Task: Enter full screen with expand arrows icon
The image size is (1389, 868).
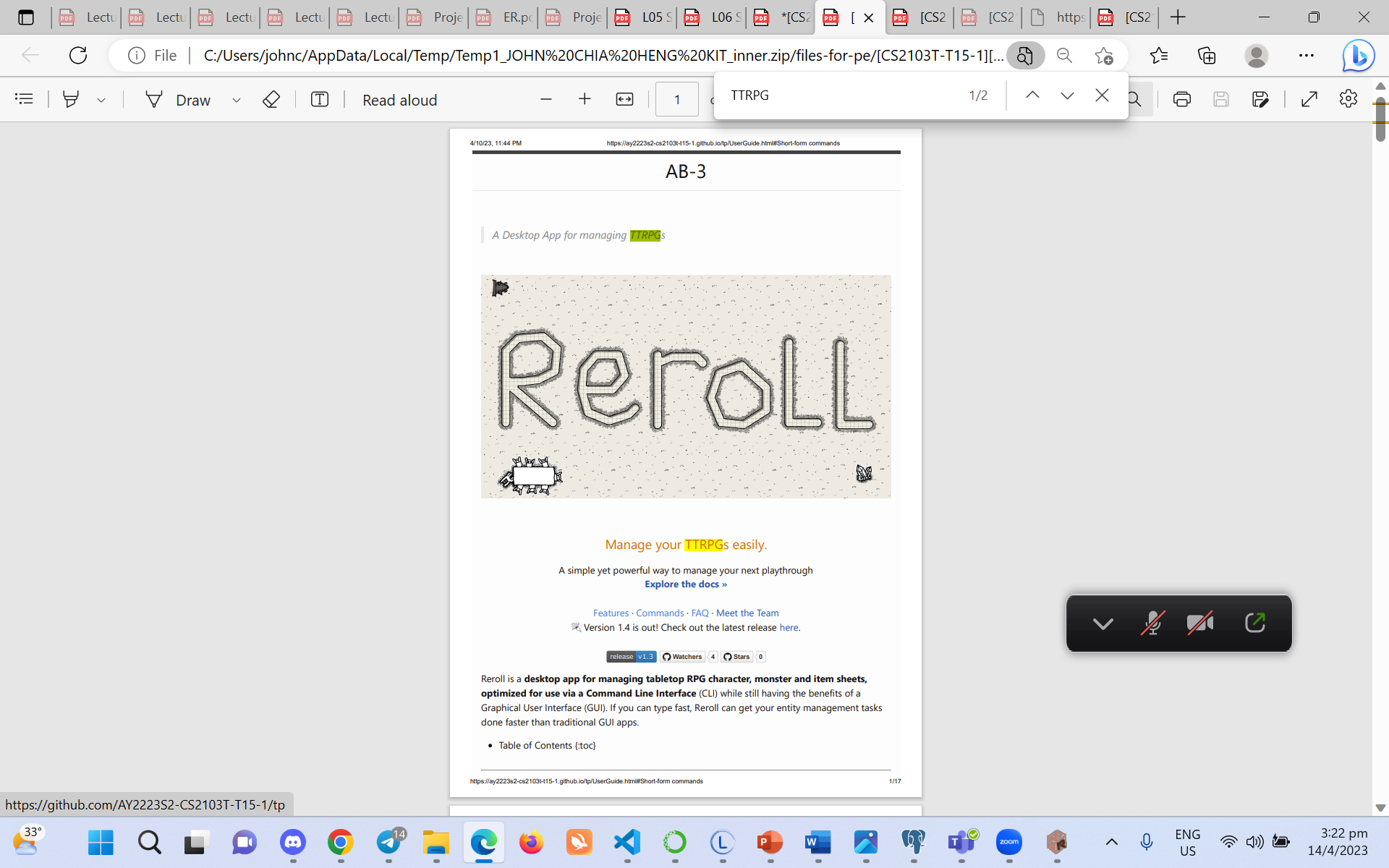Action: tap(1309, 99)
